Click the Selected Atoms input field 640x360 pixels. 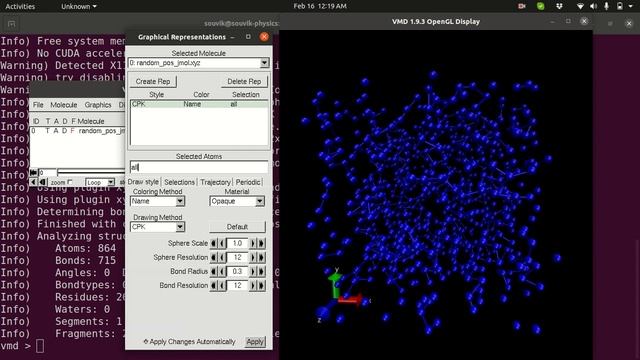tap(199, 167)
